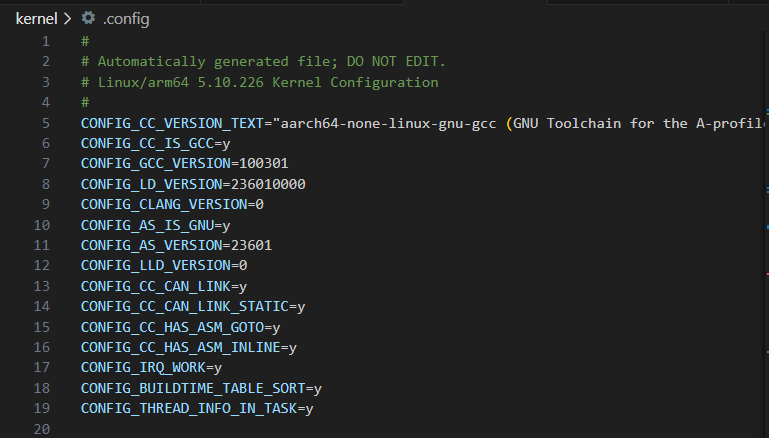Screen dimensions: 769x438
Task: Click the Linux/arm64 5.10.226 comment line
Action: point(260,83)
